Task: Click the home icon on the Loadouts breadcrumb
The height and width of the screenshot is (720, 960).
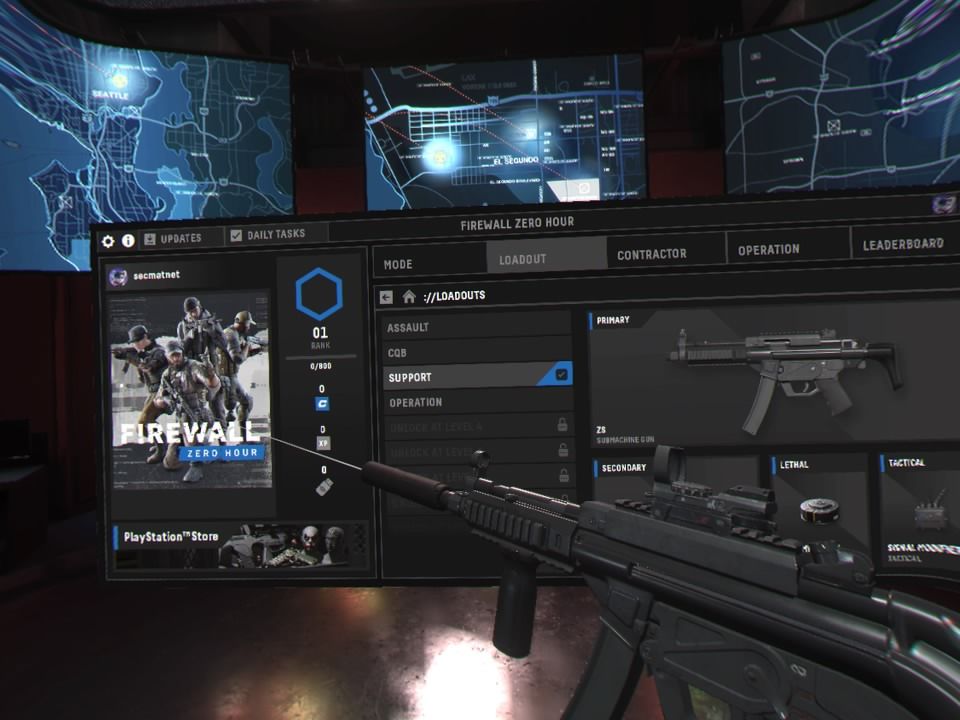Action: pos(410,295)
